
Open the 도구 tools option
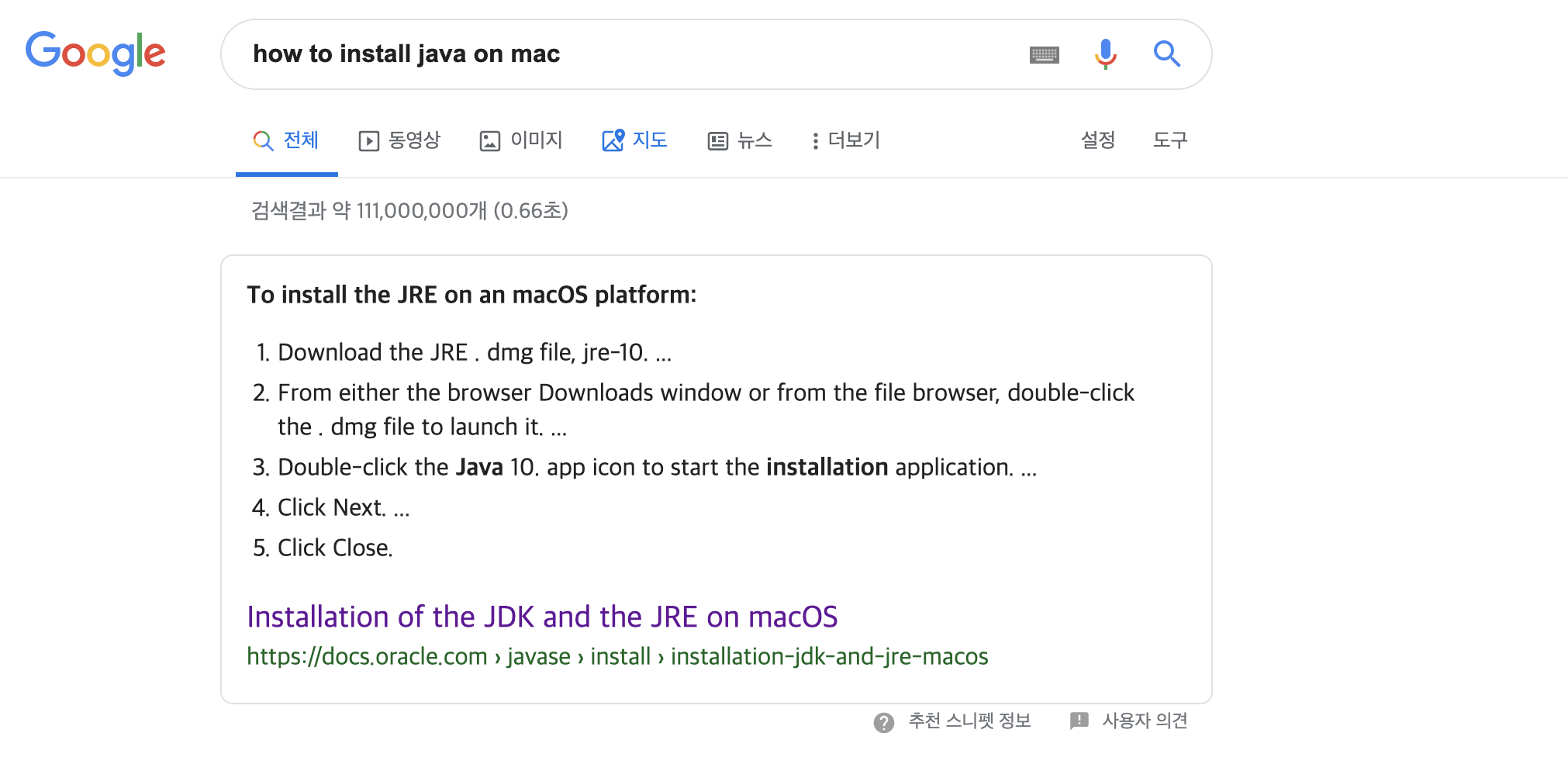click(1170, 140)
